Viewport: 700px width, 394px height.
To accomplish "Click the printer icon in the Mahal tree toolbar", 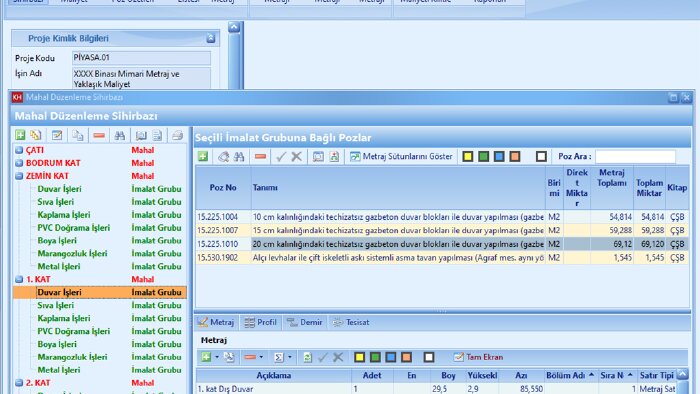I will tap(178, 135).
